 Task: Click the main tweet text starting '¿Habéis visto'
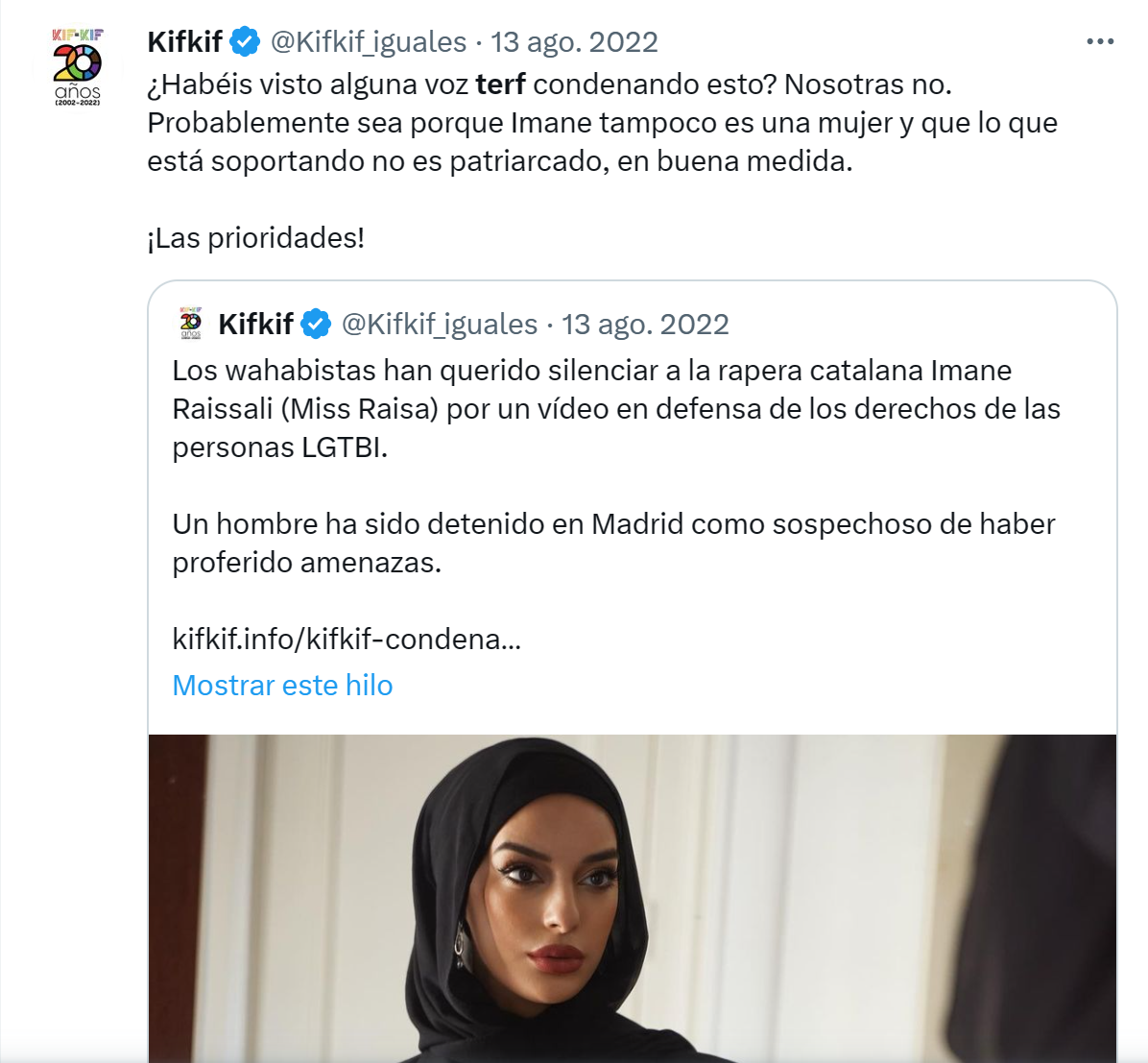602,122
